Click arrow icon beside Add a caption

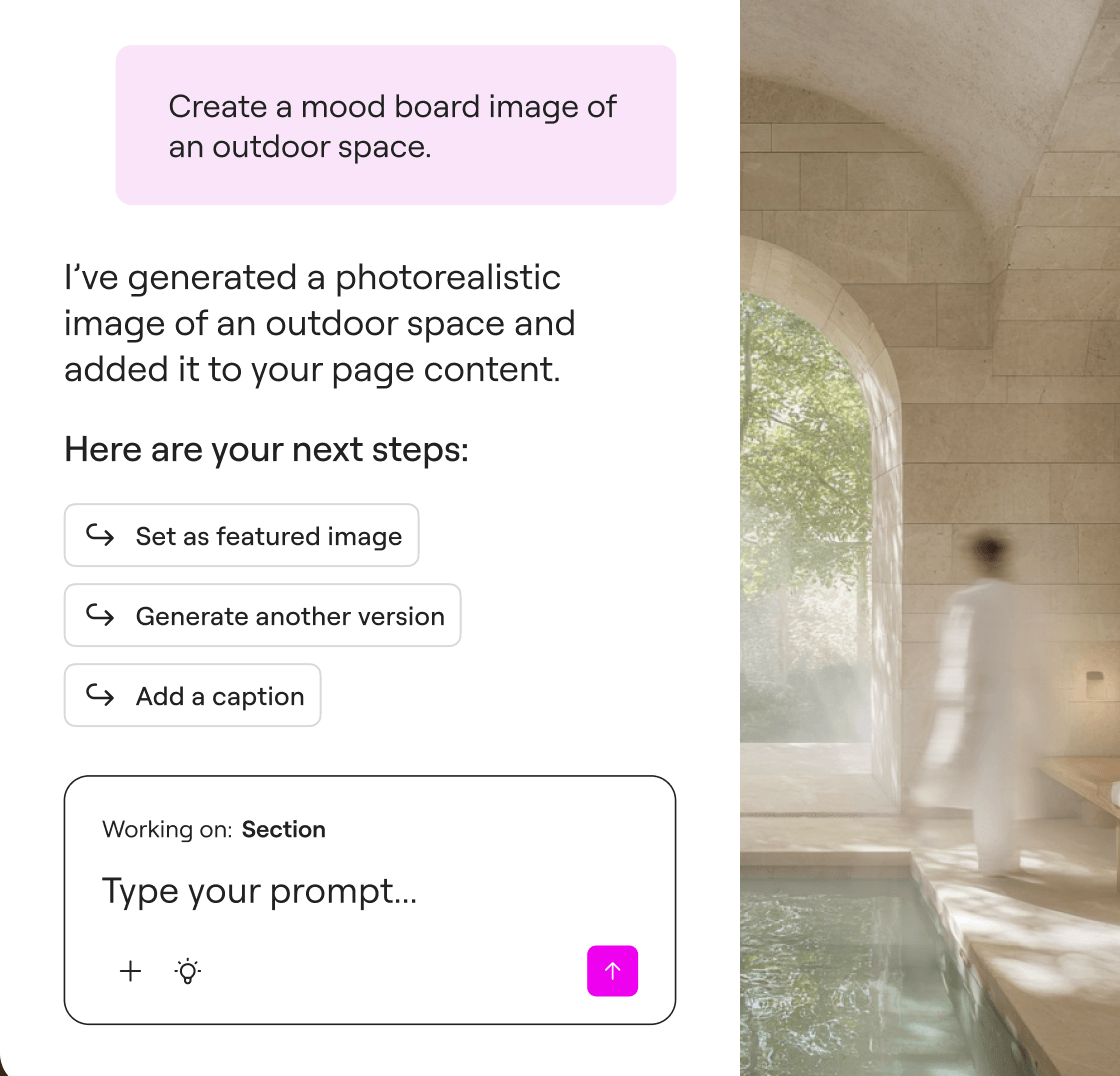pyautogui.click(x=100, y=695)
